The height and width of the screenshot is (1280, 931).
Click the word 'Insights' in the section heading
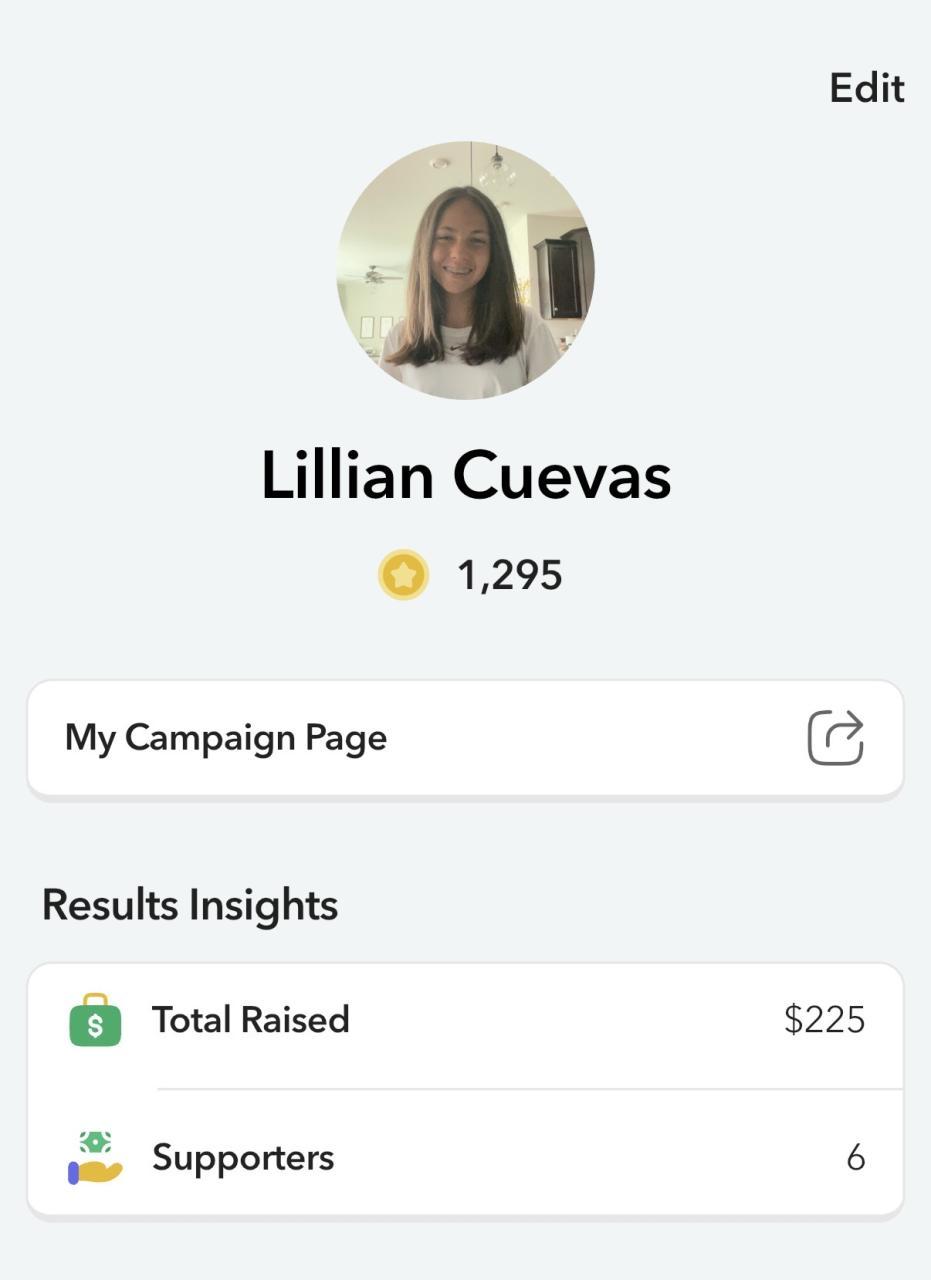tap(264, 906)
